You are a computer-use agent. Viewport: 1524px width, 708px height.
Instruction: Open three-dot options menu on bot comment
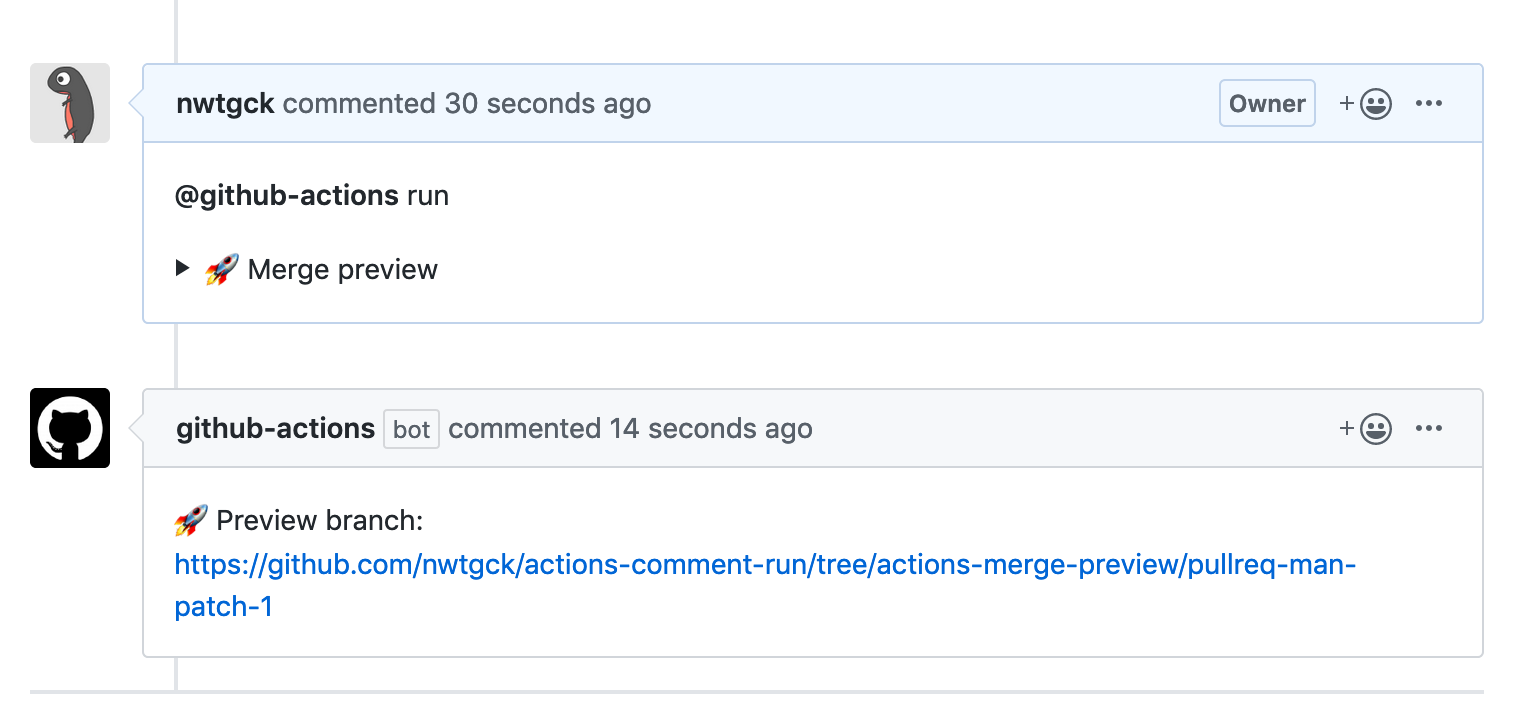coord(1429,429)
